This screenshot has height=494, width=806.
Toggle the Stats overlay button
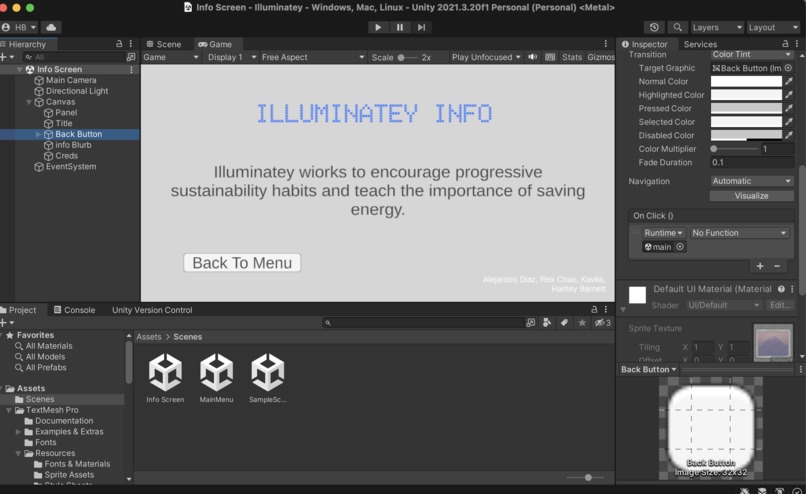click(572, 57)
